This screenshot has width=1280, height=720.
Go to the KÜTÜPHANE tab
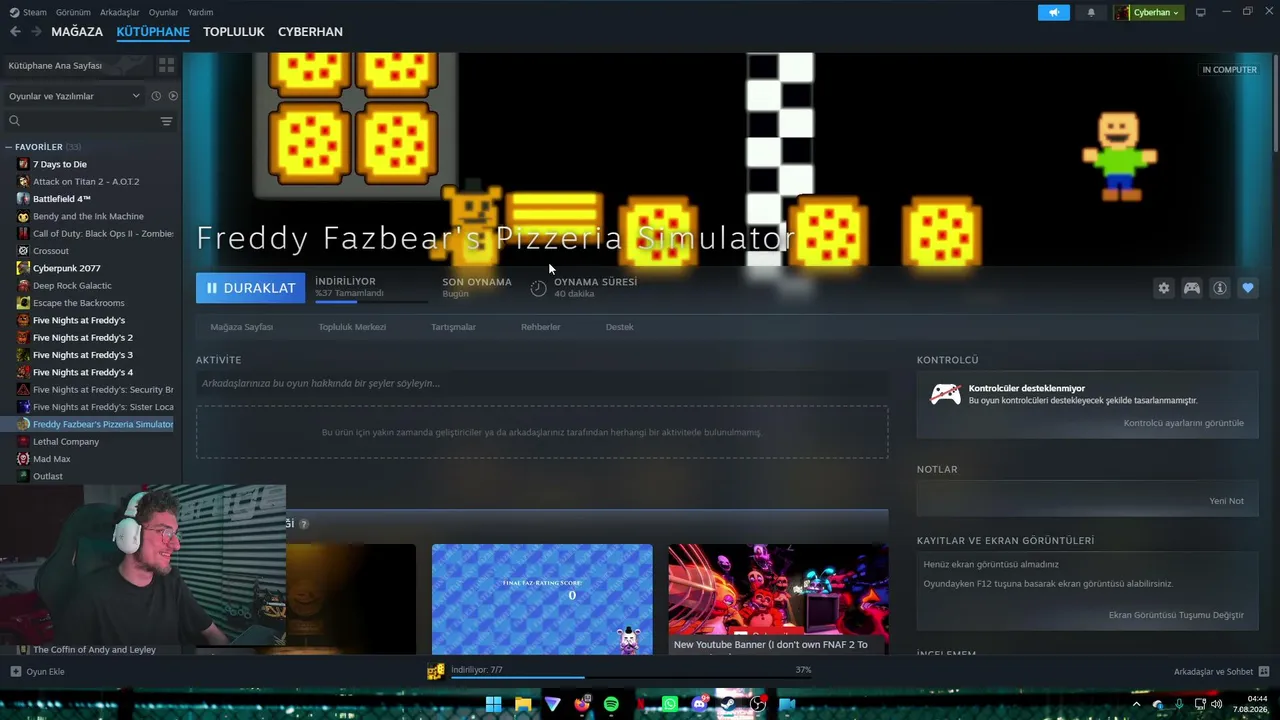point(153,32)
